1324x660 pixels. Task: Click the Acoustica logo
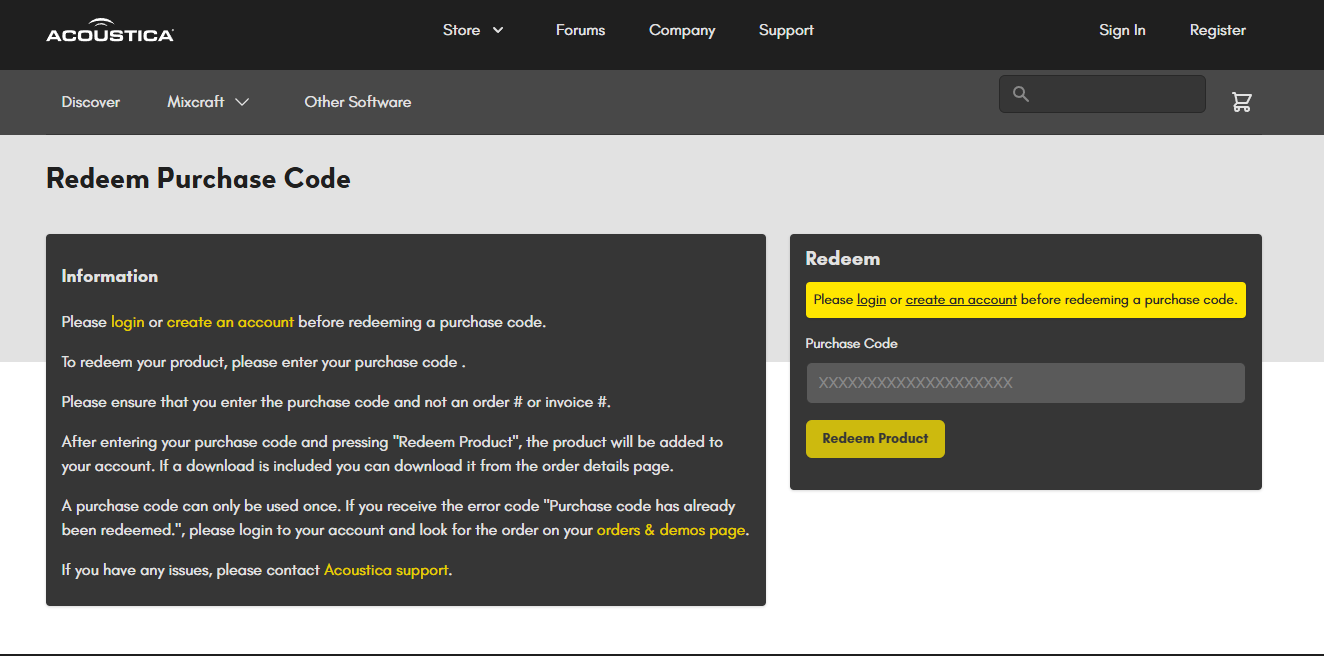pos(110,32)
